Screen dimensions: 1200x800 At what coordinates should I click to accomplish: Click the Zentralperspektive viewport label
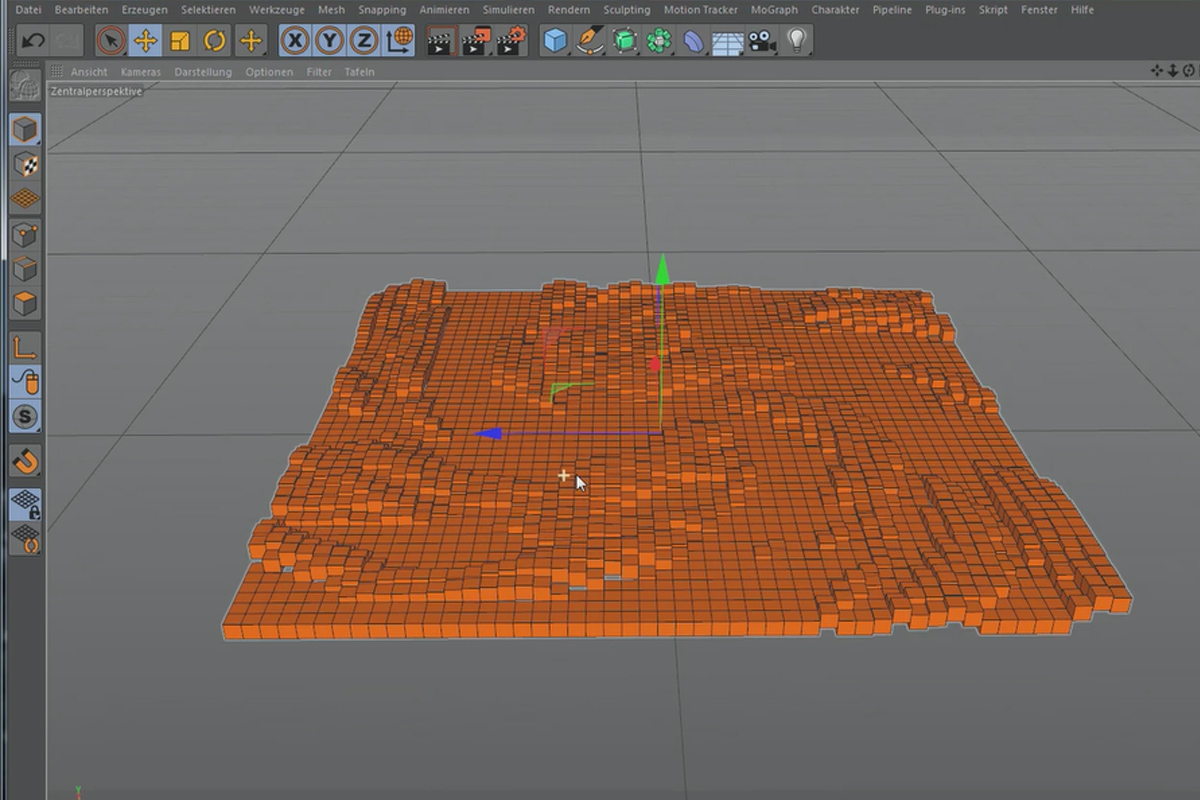(96, 89)
